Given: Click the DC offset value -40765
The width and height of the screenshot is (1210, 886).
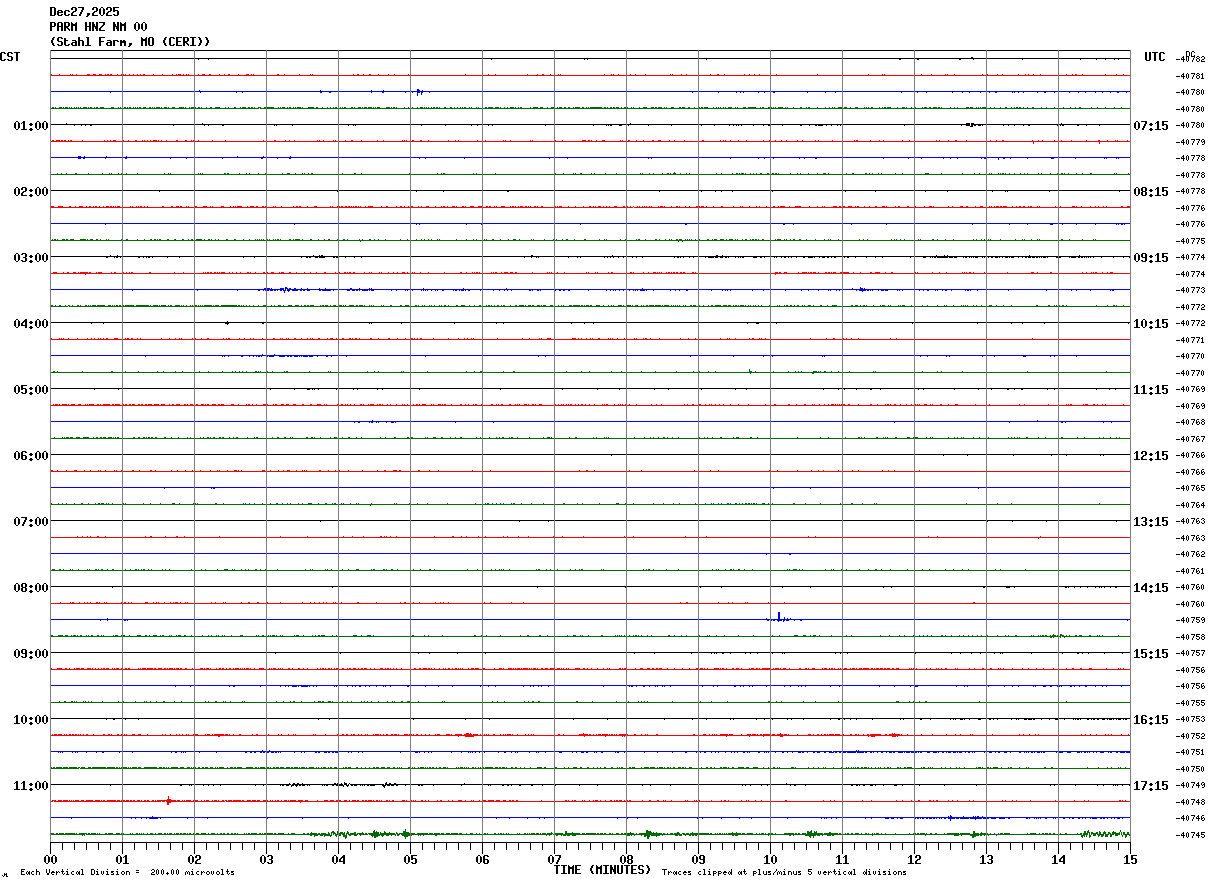Looking at the screenshot, I should coord(1191,488).
